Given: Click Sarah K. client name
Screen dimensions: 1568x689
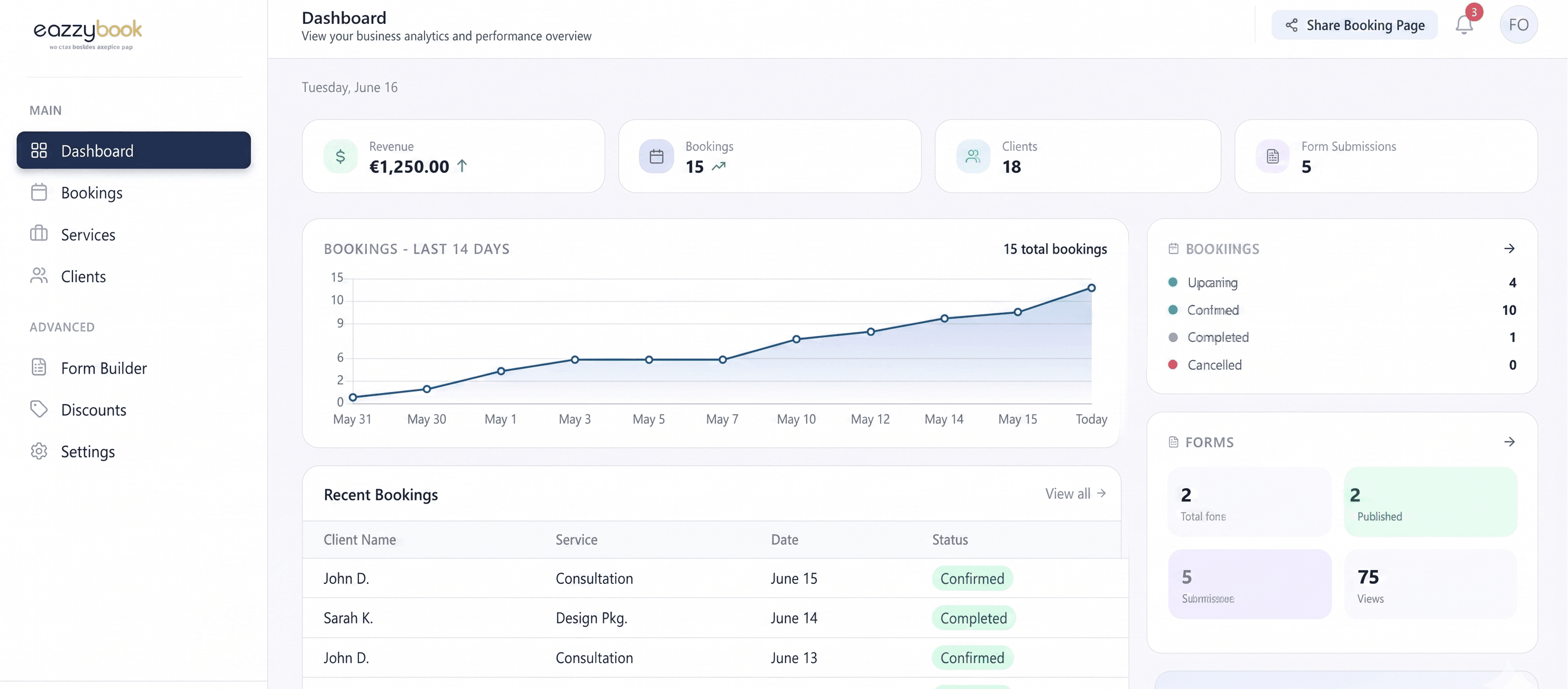Looking at the screenshot, I should [x=347, y=618].
